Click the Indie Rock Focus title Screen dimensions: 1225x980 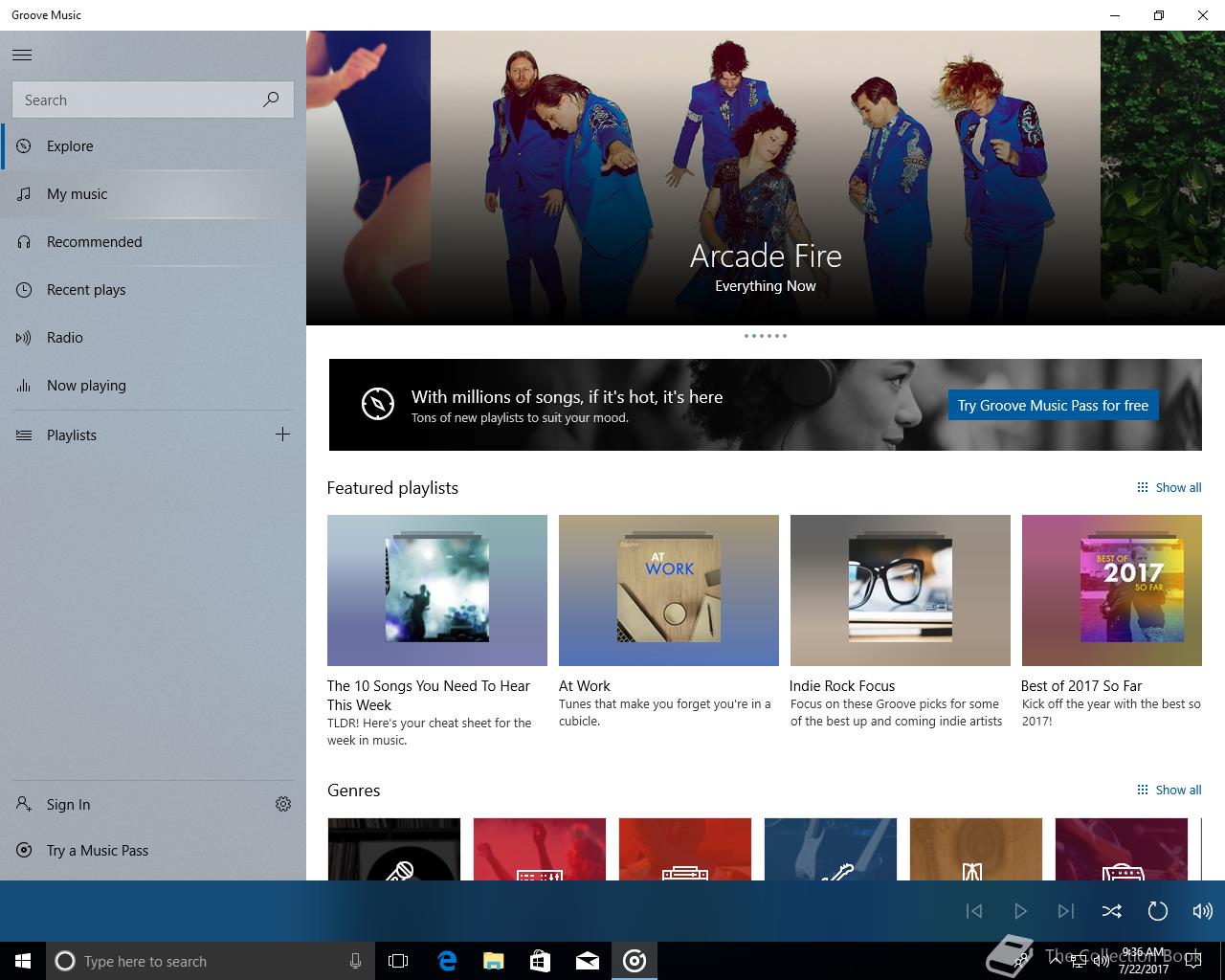coord(842,686)
